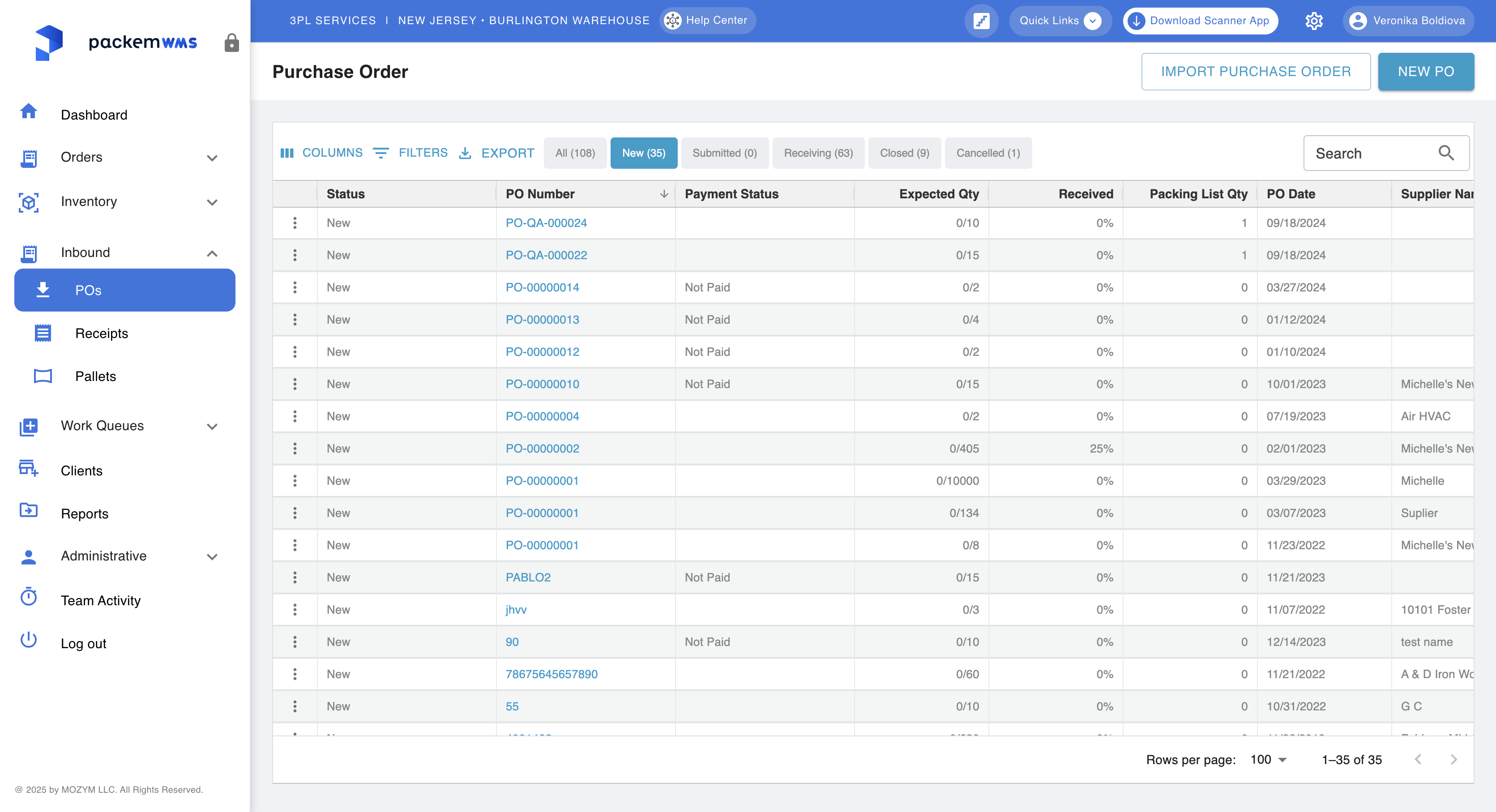Open row menu for PO-QA-000024
This screenshot has height=812, width=1496.
point(295,223)
